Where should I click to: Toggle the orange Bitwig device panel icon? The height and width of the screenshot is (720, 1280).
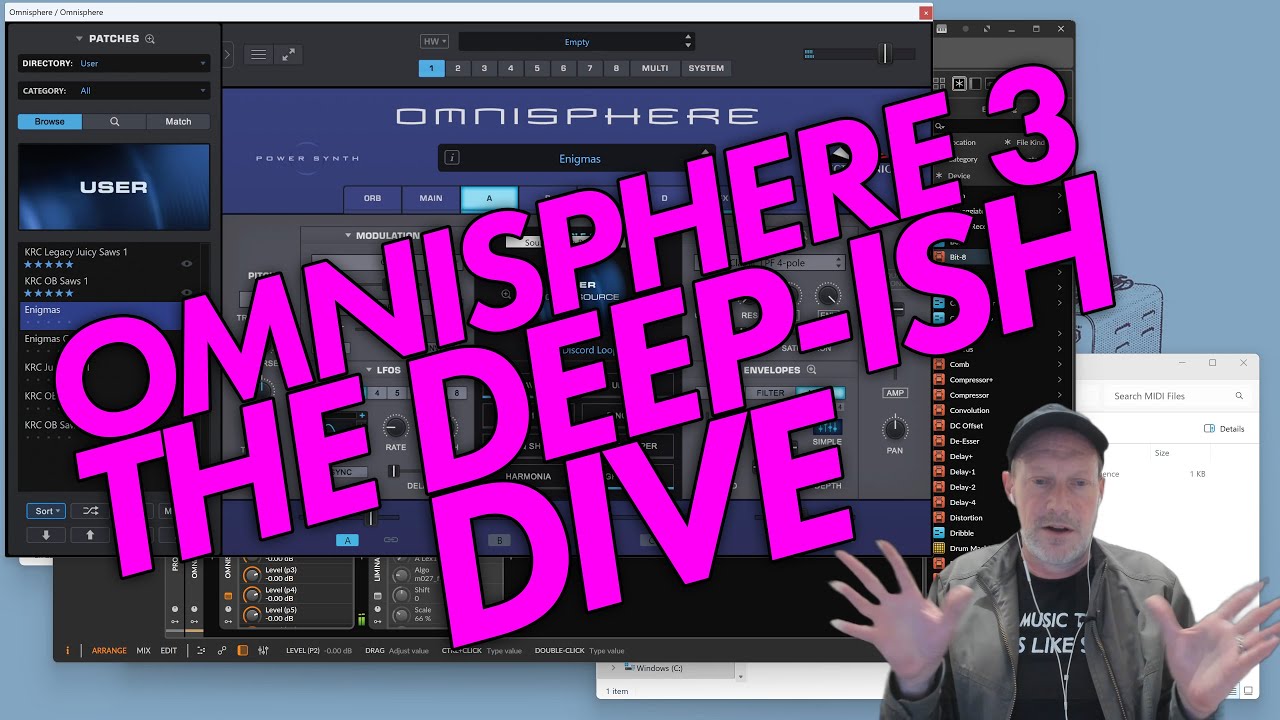coord(243,650)
